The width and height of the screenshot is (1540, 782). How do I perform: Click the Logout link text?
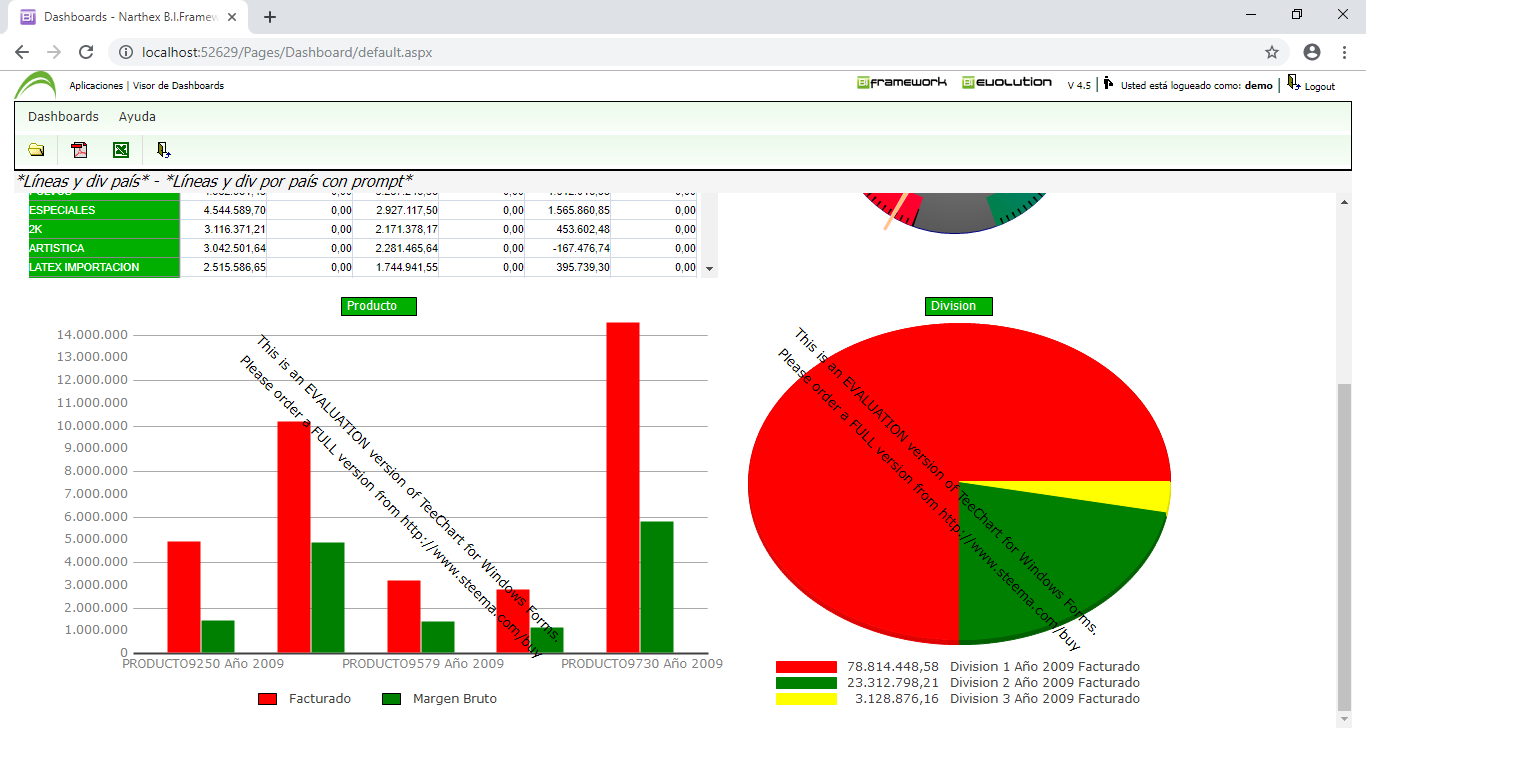pyautogui.click(x=1320, y=87)
